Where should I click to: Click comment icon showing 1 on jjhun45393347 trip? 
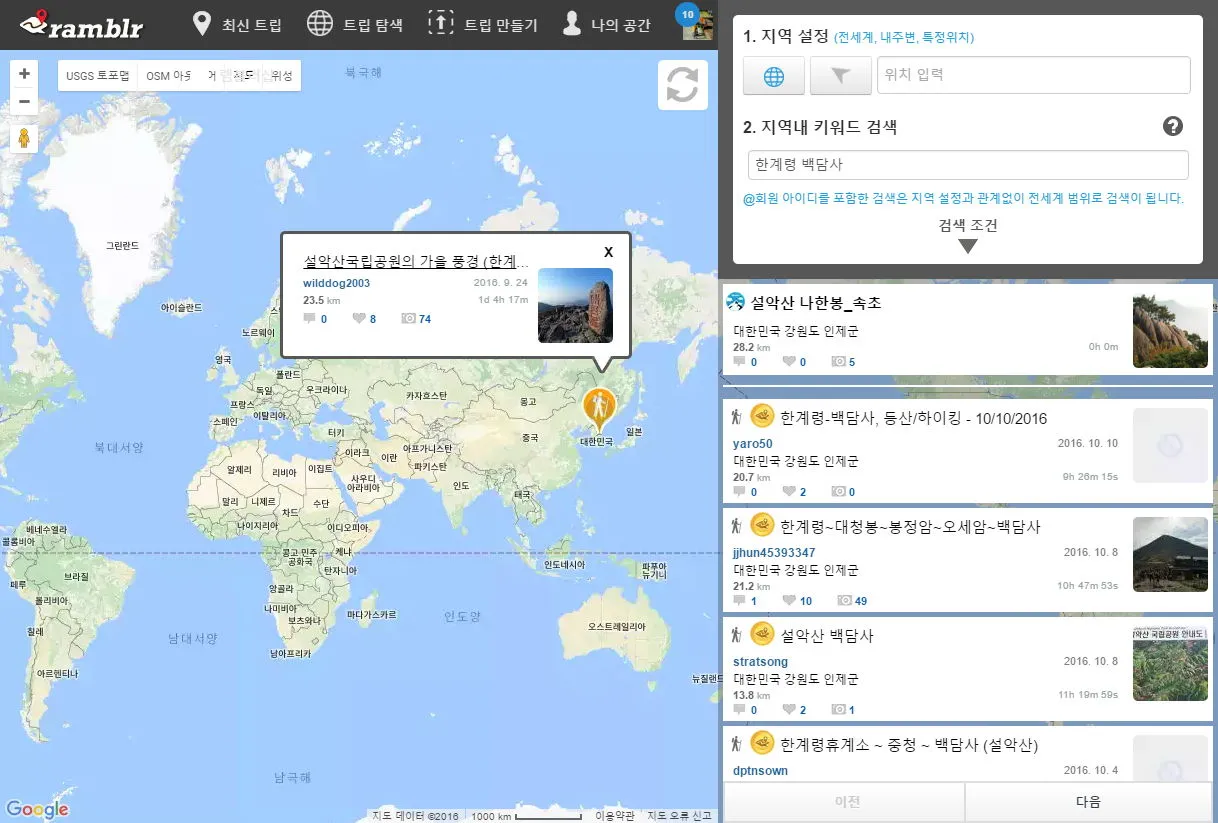(x=739, y=600)
